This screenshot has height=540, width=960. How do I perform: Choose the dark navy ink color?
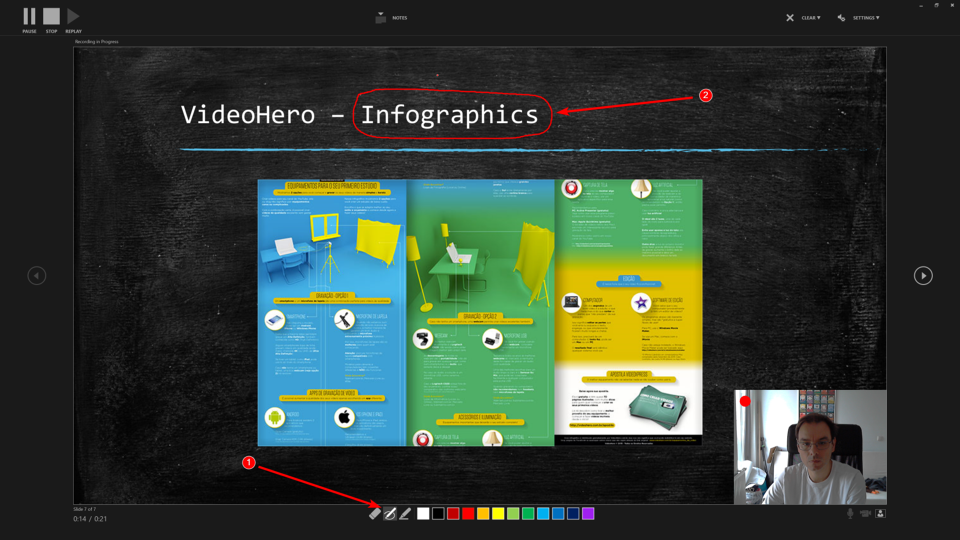(573, 514)
